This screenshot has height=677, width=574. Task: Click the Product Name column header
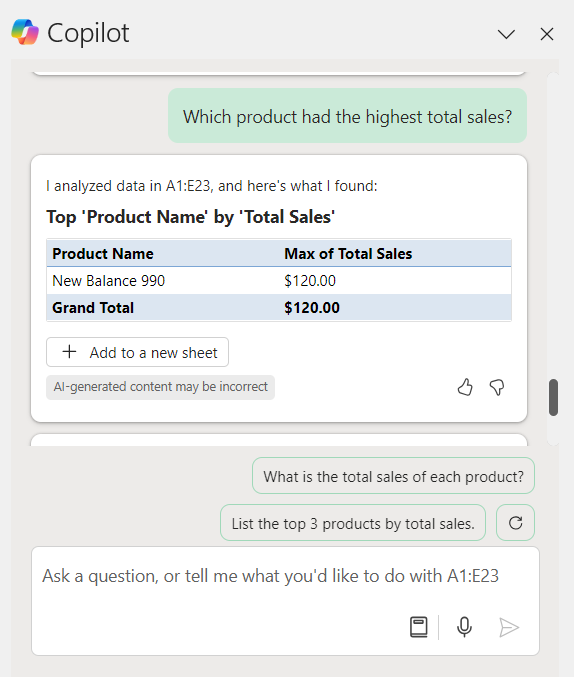pyautogui.click(x=103, y=253)
